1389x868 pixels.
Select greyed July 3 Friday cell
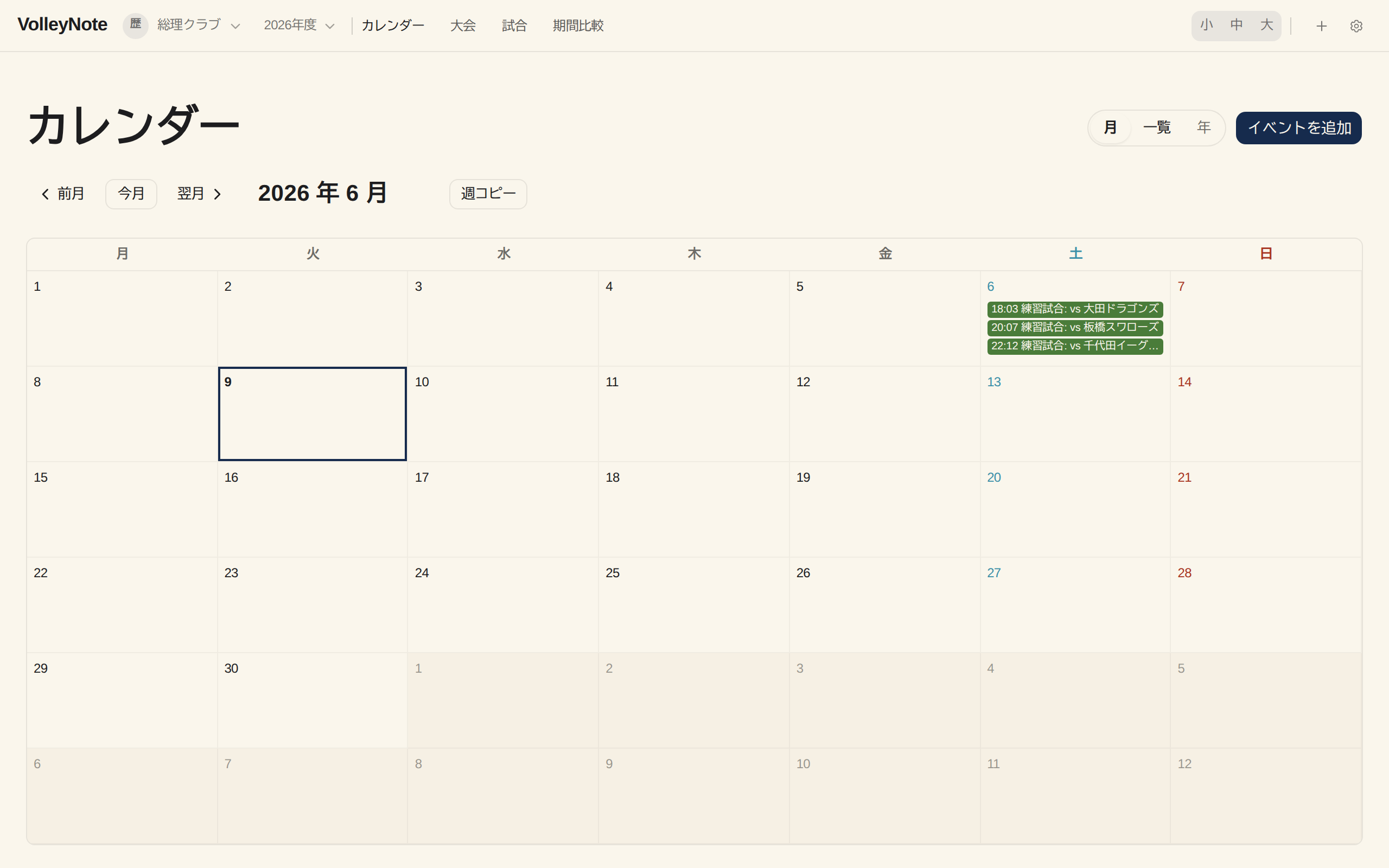point(884,700)
